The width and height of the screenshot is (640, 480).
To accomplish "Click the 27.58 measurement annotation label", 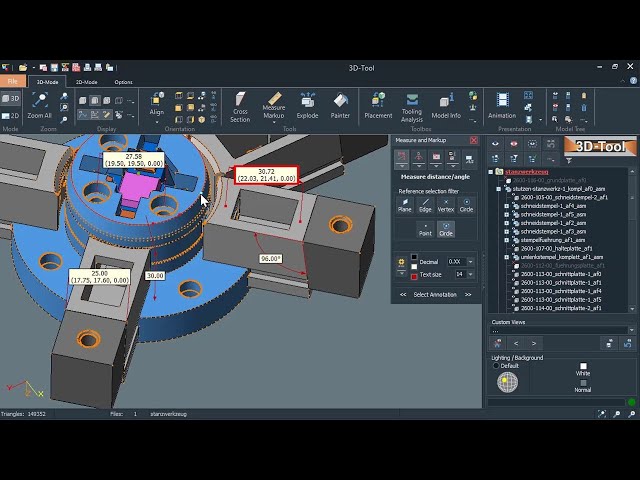I will point(133,160).
